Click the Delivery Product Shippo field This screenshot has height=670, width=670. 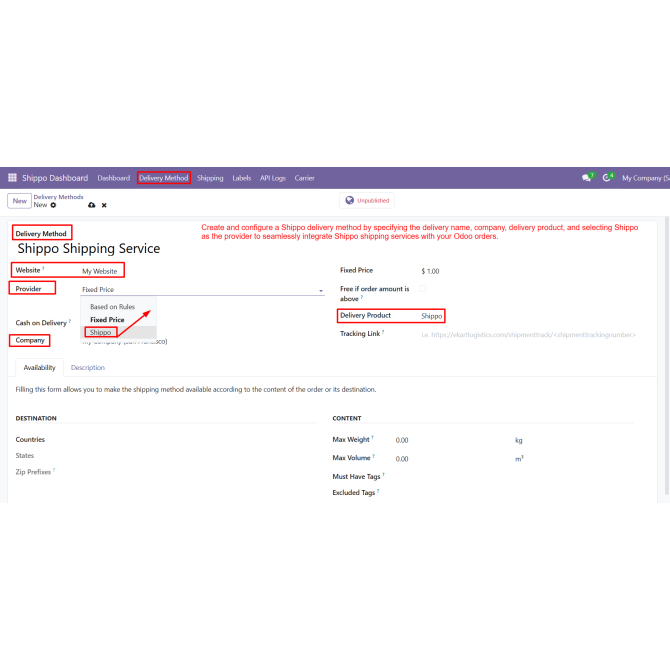[x=432, y=316]
